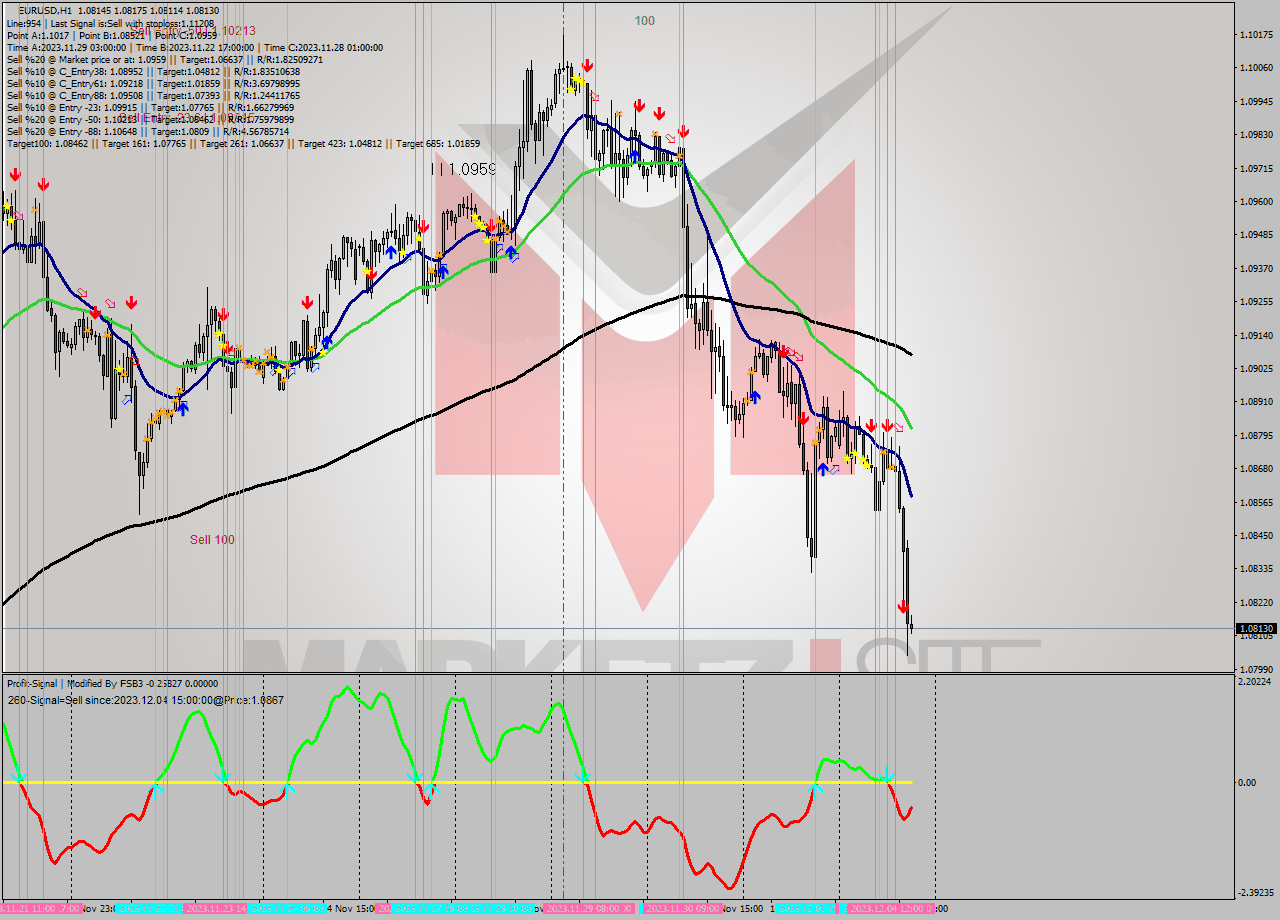Click the cyan arrow on the far-left yellow zero line
The width and height of the screenshot is (1280, 920).
[16, 778]
